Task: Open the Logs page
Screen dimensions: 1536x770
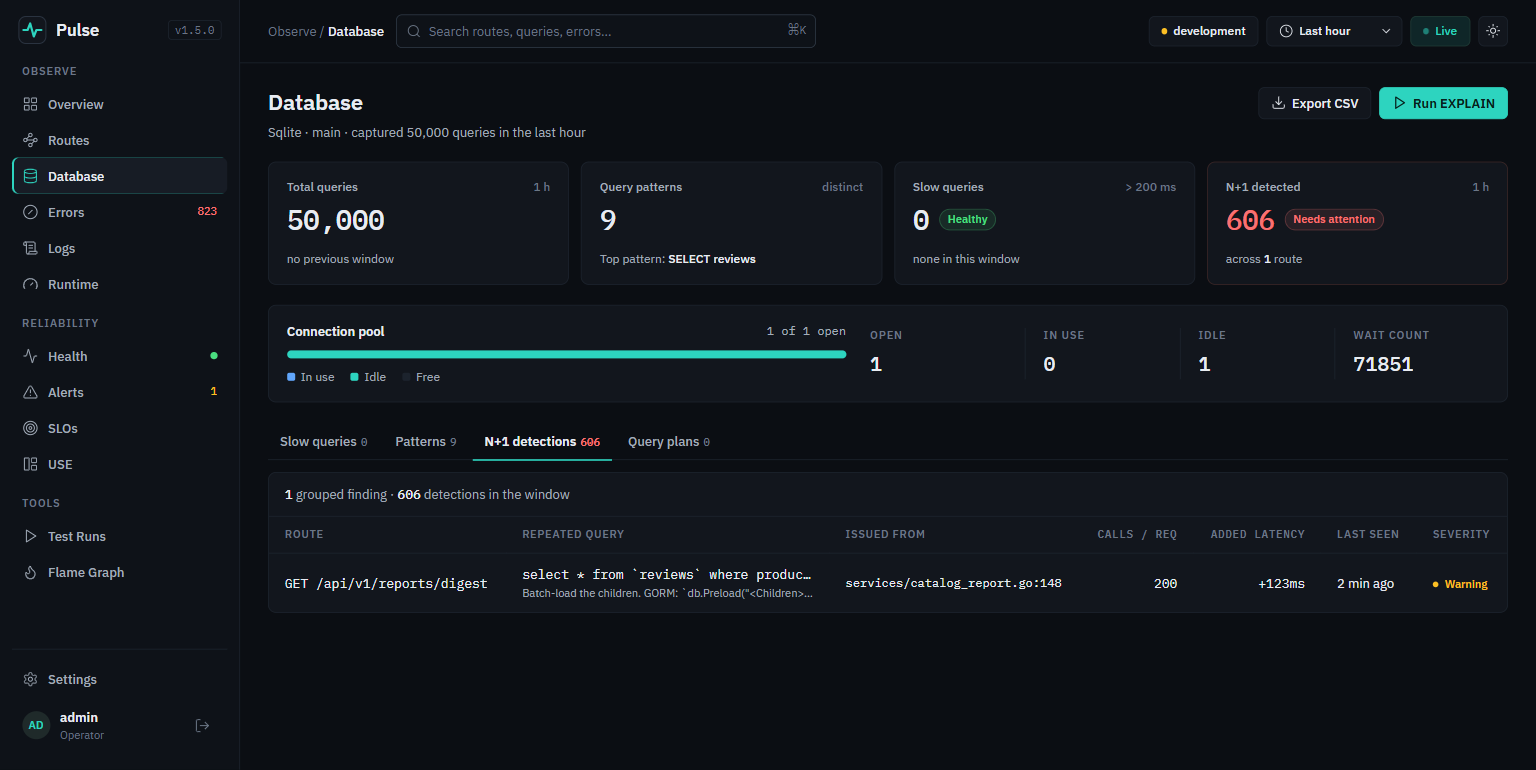Action: click(x=119, y=248)
